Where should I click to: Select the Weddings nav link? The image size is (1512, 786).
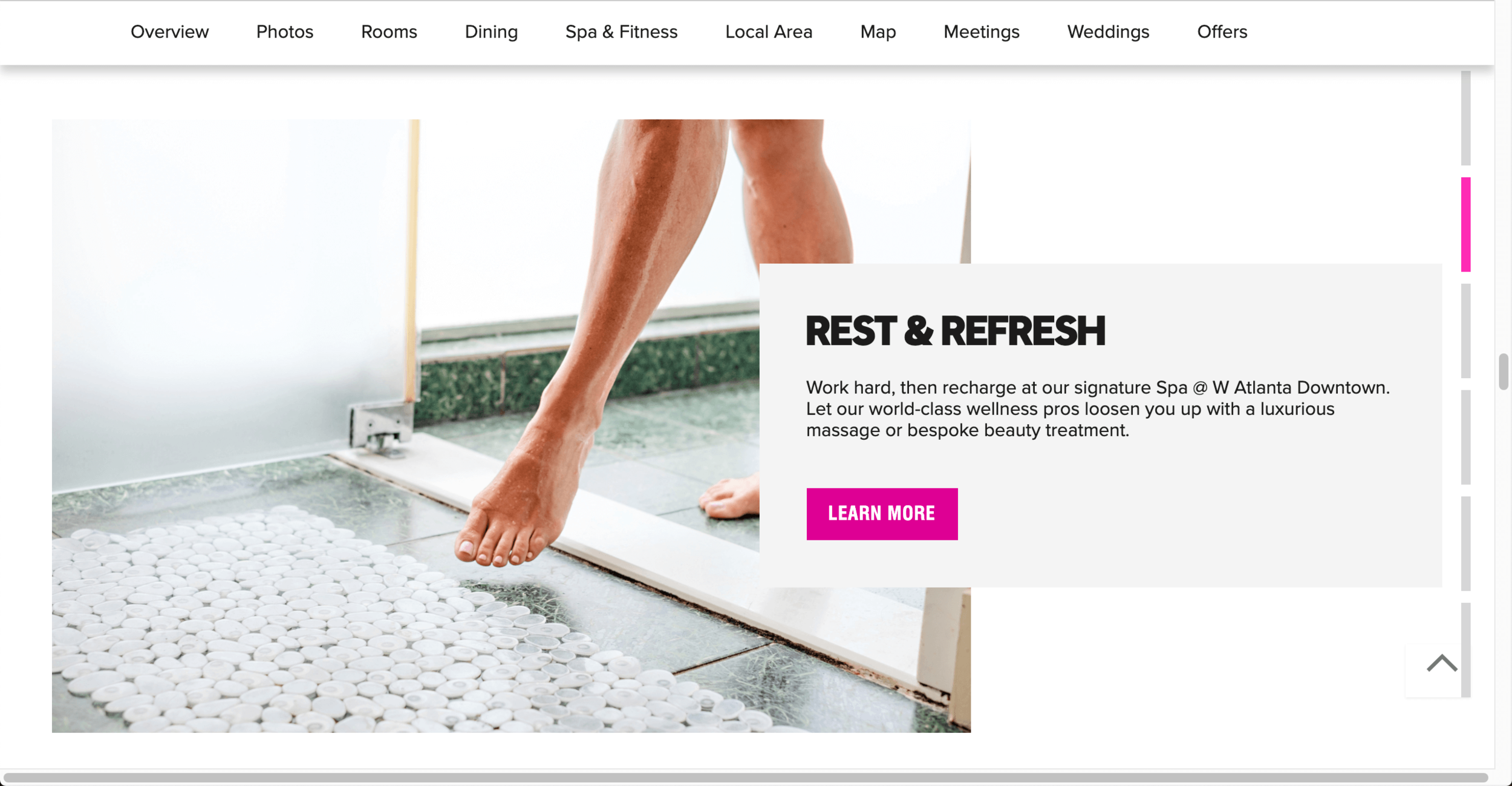coord(1108,31)
